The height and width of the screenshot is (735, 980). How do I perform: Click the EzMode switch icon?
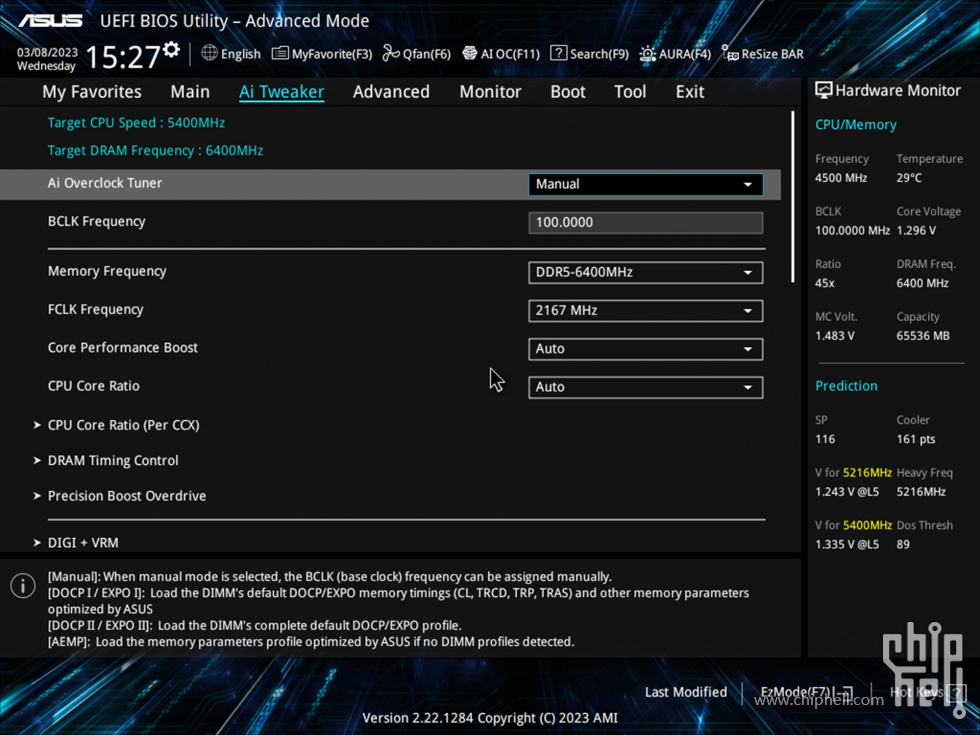(846, 692)
